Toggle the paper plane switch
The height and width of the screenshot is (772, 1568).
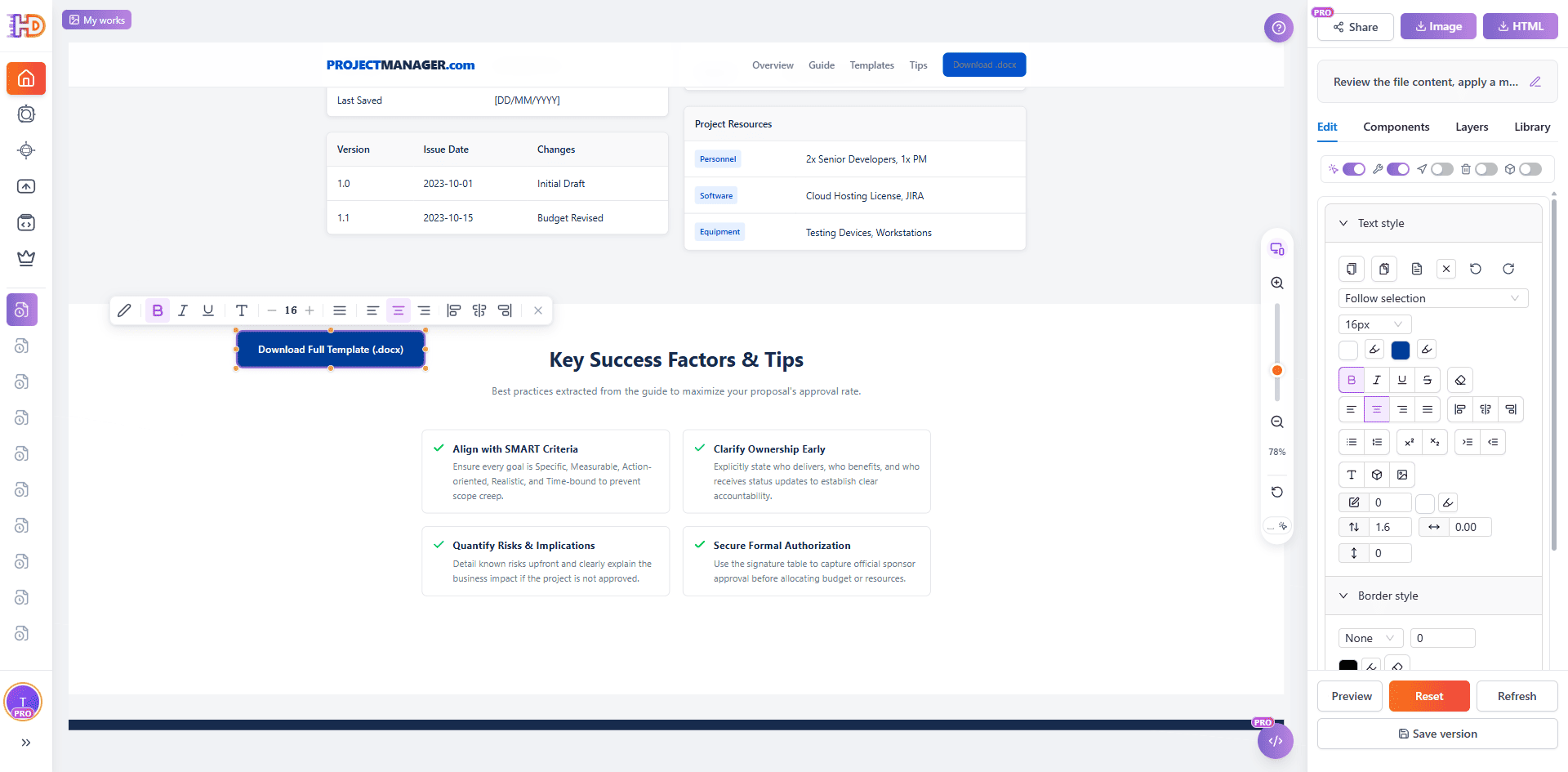1442,169
